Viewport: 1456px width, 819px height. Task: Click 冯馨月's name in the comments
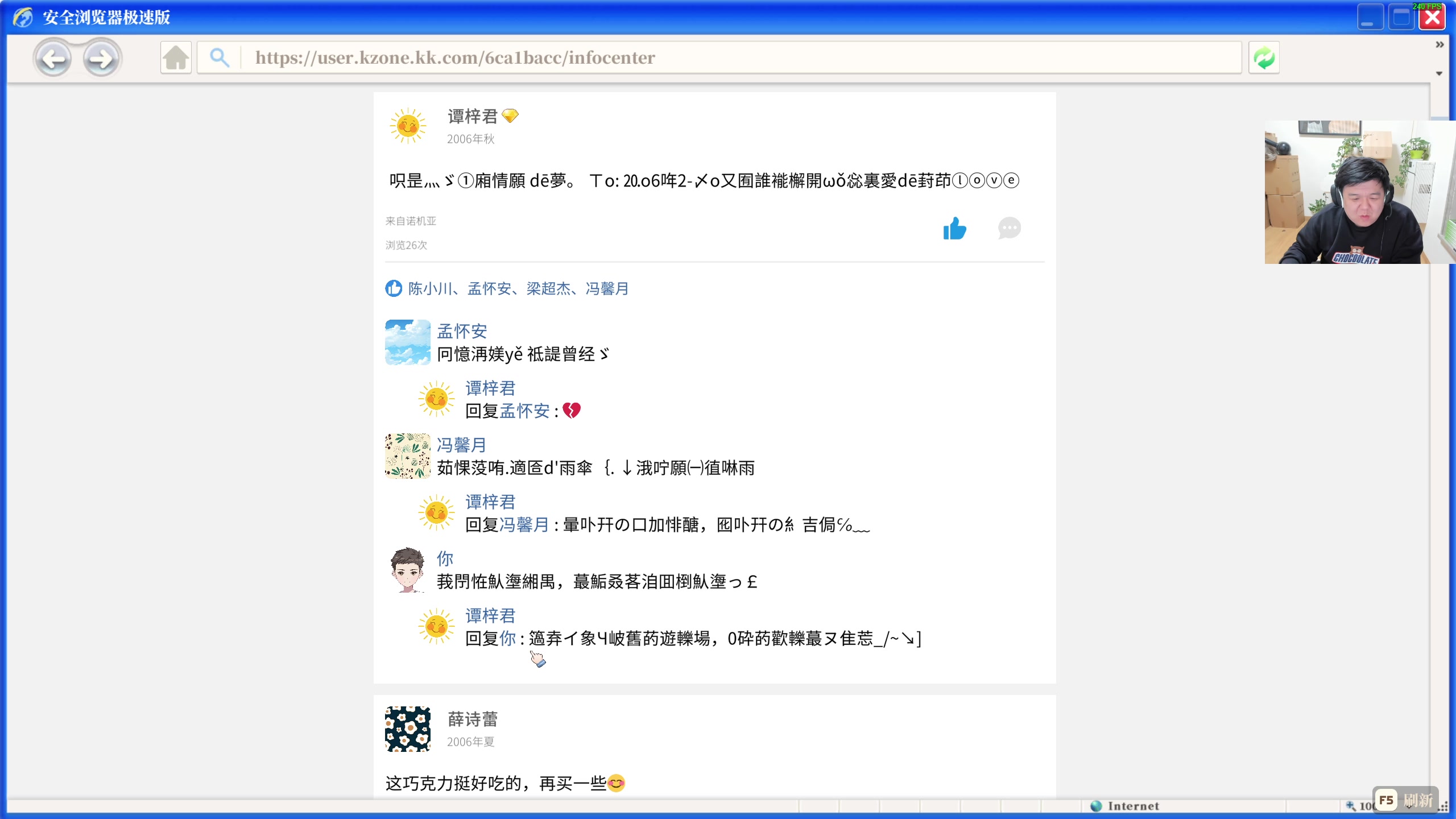pyautogui.click(x=461, y=445)
